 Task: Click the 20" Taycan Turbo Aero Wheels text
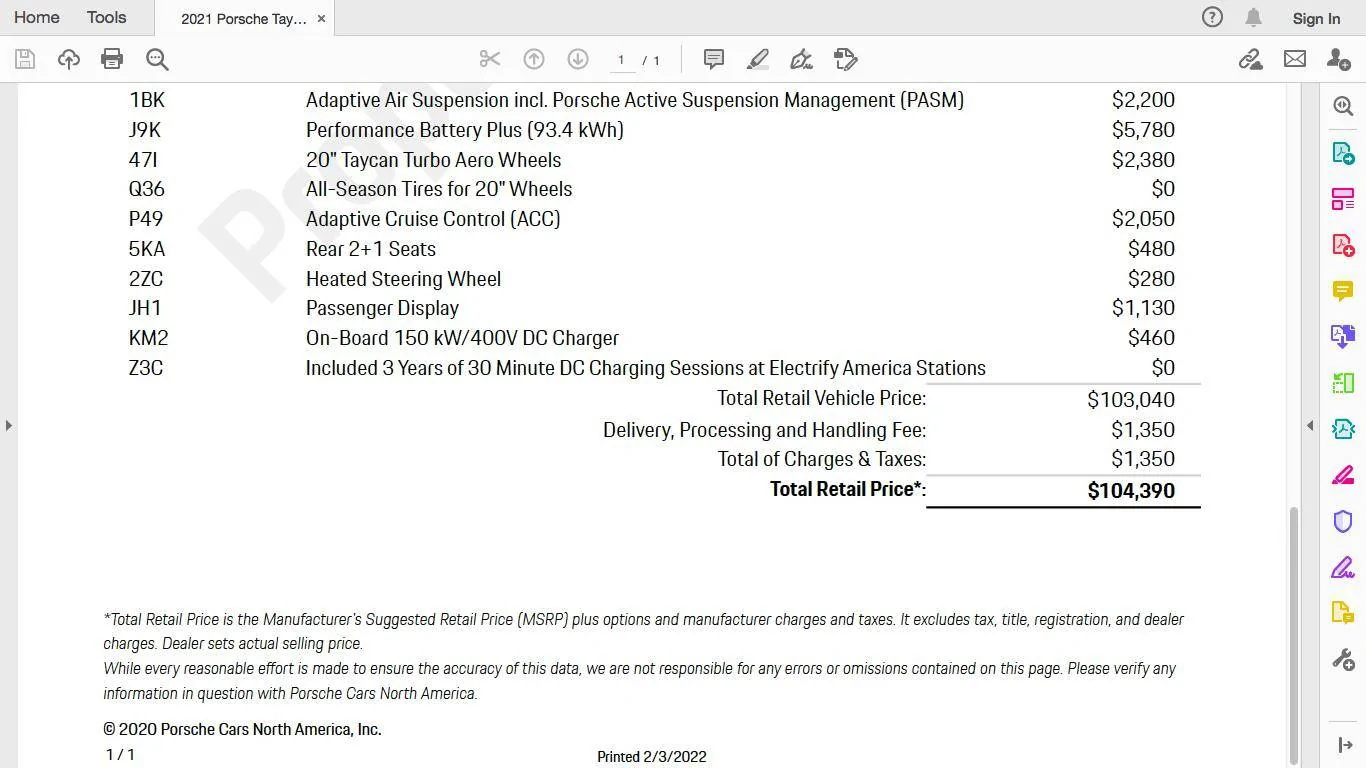click(434, 160)
